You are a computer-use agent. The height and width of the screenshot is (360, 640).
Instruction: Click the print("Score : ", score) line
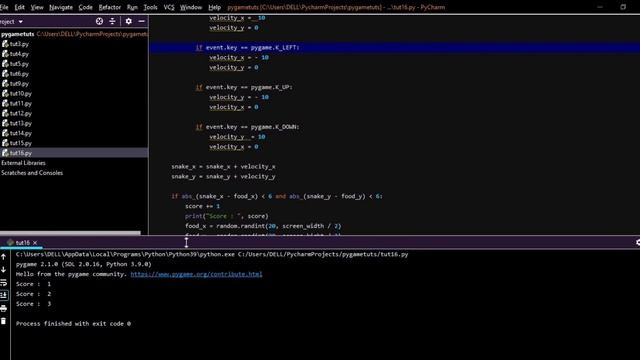[227, 216]
